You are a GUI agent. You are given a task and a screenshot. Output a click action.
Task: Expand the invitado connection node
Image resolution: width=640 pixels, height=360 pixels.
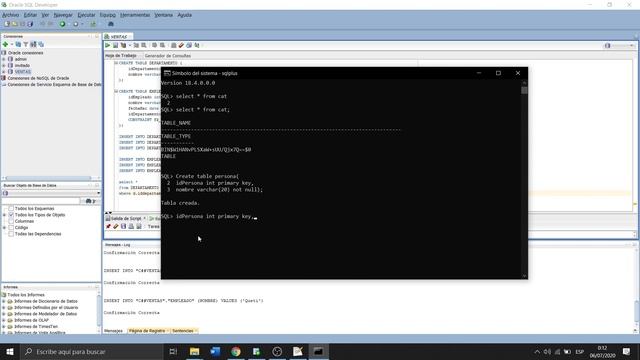(x=4, y=65)
